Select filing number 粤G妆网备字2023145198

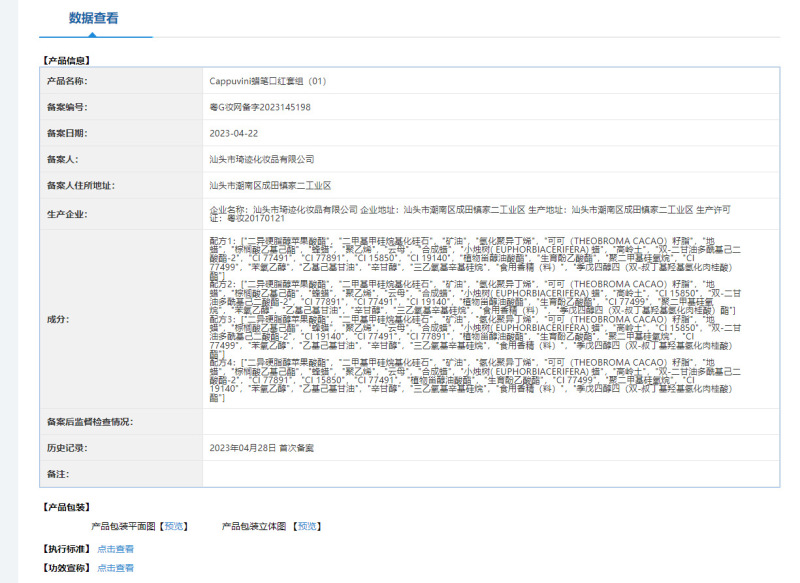pyautogui.click(x=260, y=107)
